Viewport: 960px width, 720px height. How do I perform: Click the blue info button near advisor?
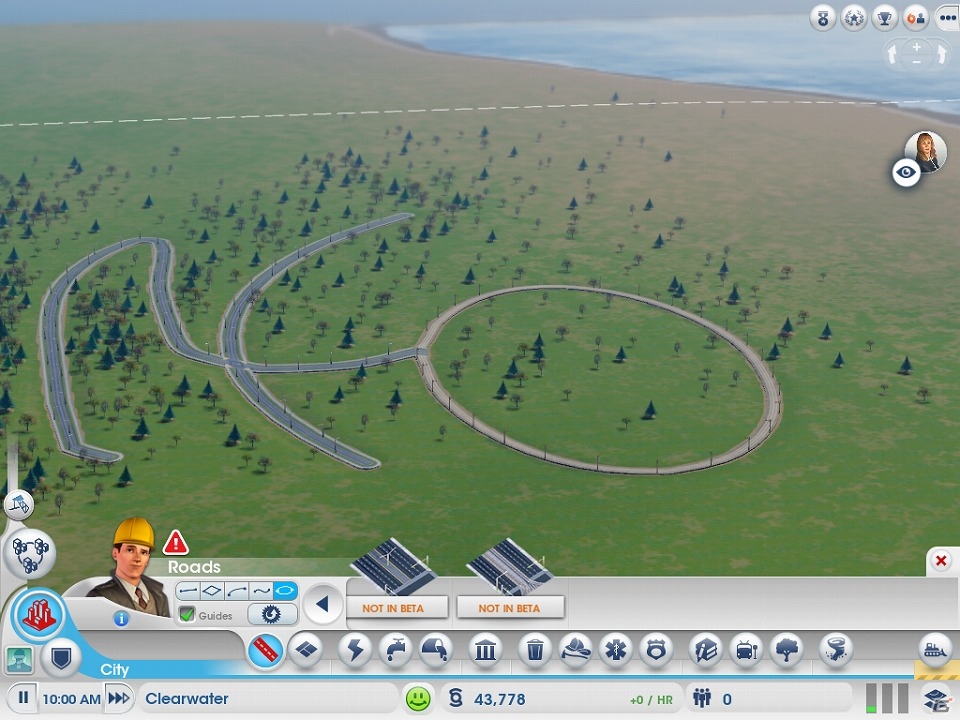(x=121, y=619)
